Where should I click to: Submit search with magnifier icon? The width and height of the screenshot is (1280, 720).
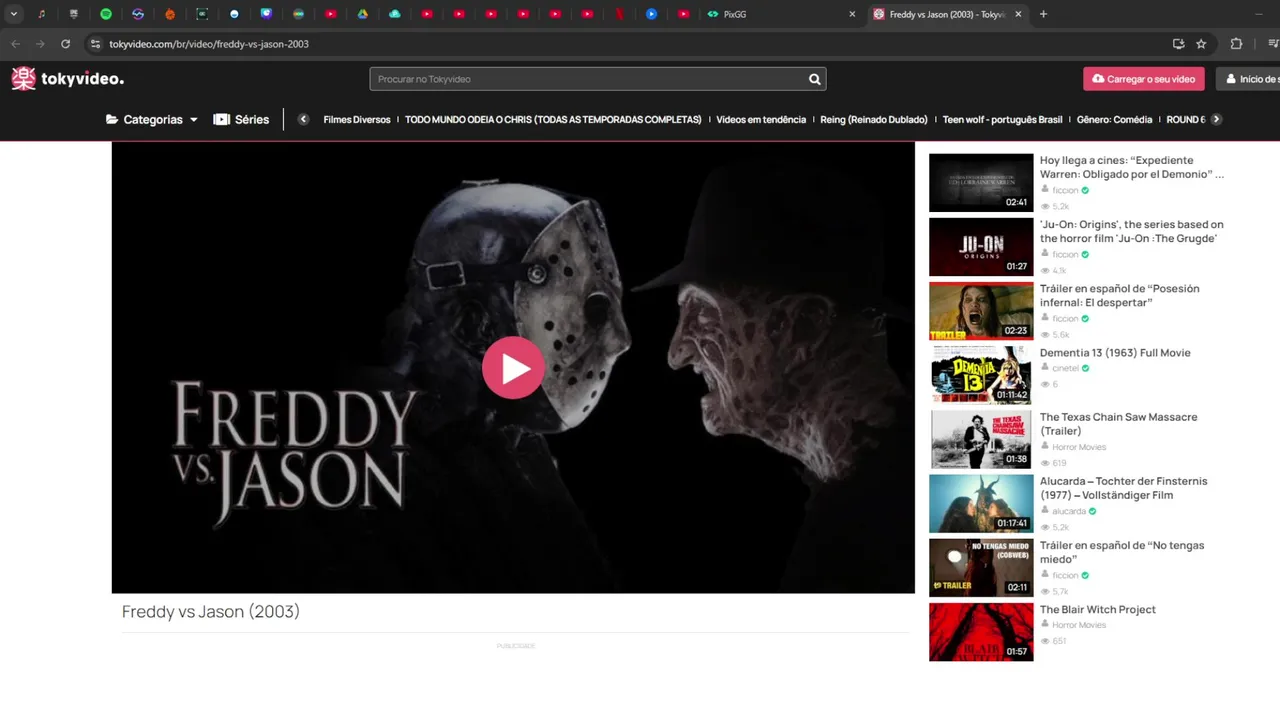(815, 79)
